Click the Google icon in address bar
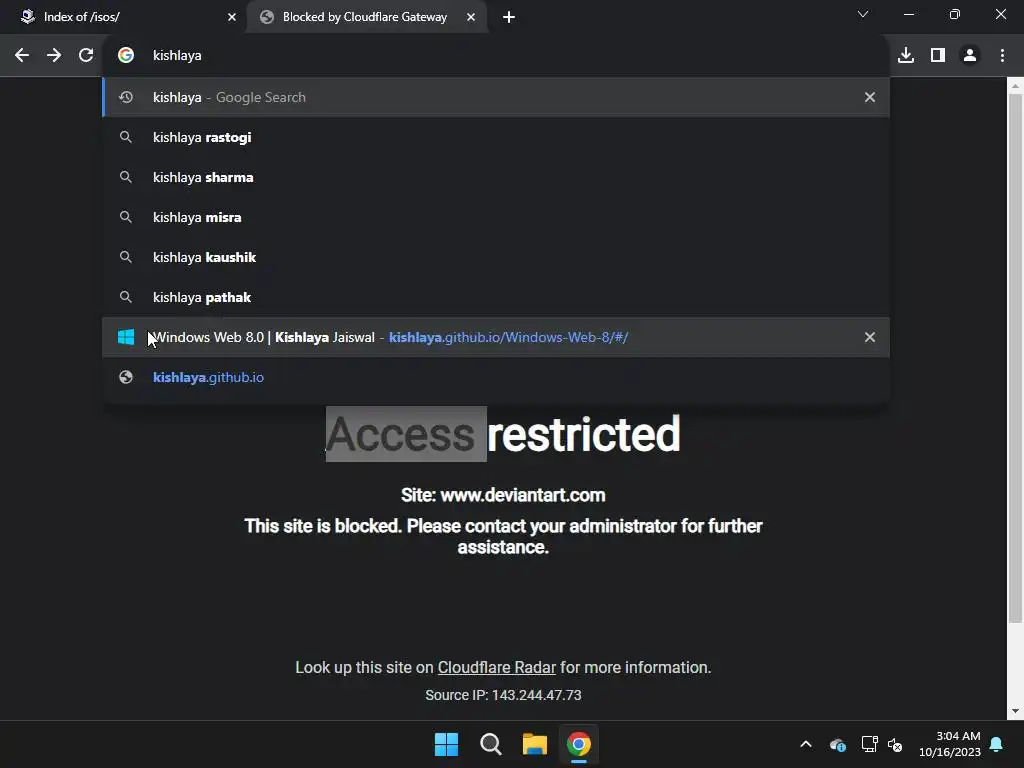1024x768 pixels. 126,56
